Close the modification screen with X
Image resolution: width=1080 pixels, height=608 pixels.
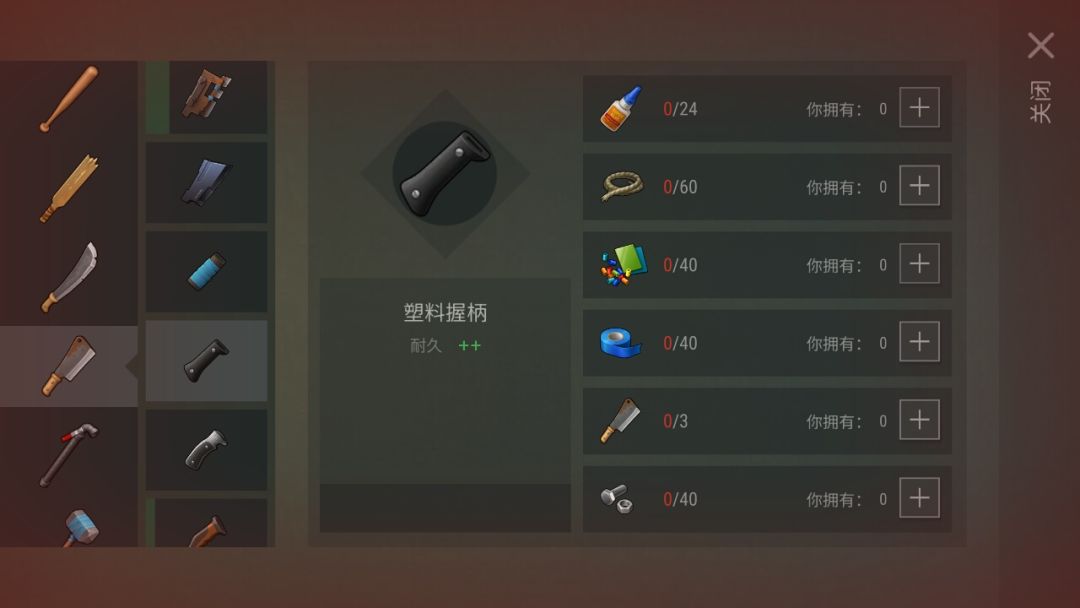click(x=1041, y=46)
